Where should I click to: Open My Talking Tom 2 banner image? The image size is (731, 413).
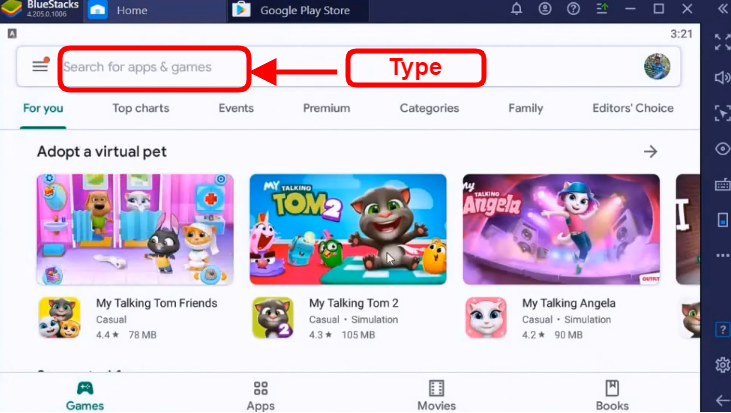(348, 229)
